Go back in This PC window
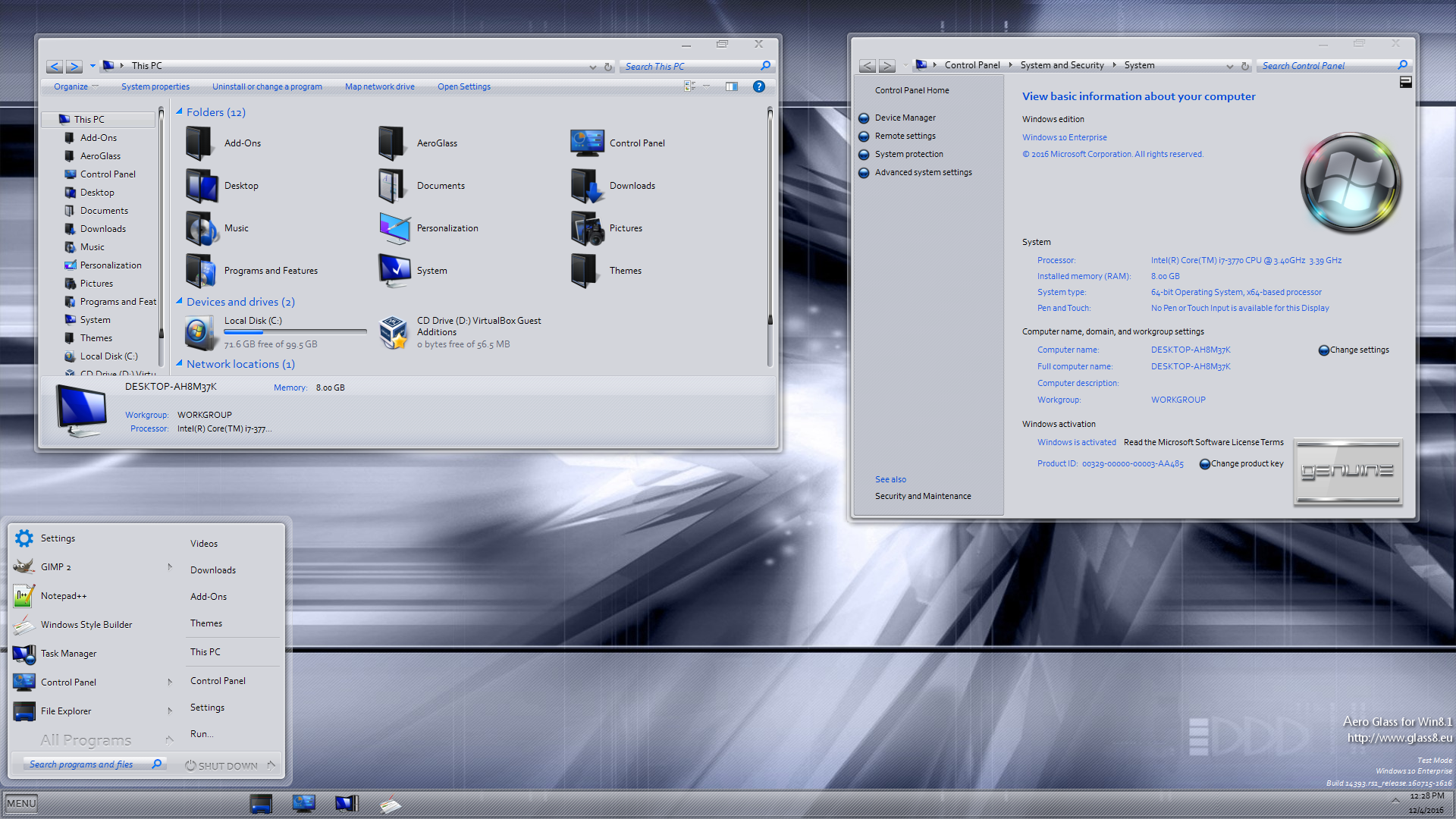Image resolution: width=1456 pixels, height=819 pixels. coord(54,67)
